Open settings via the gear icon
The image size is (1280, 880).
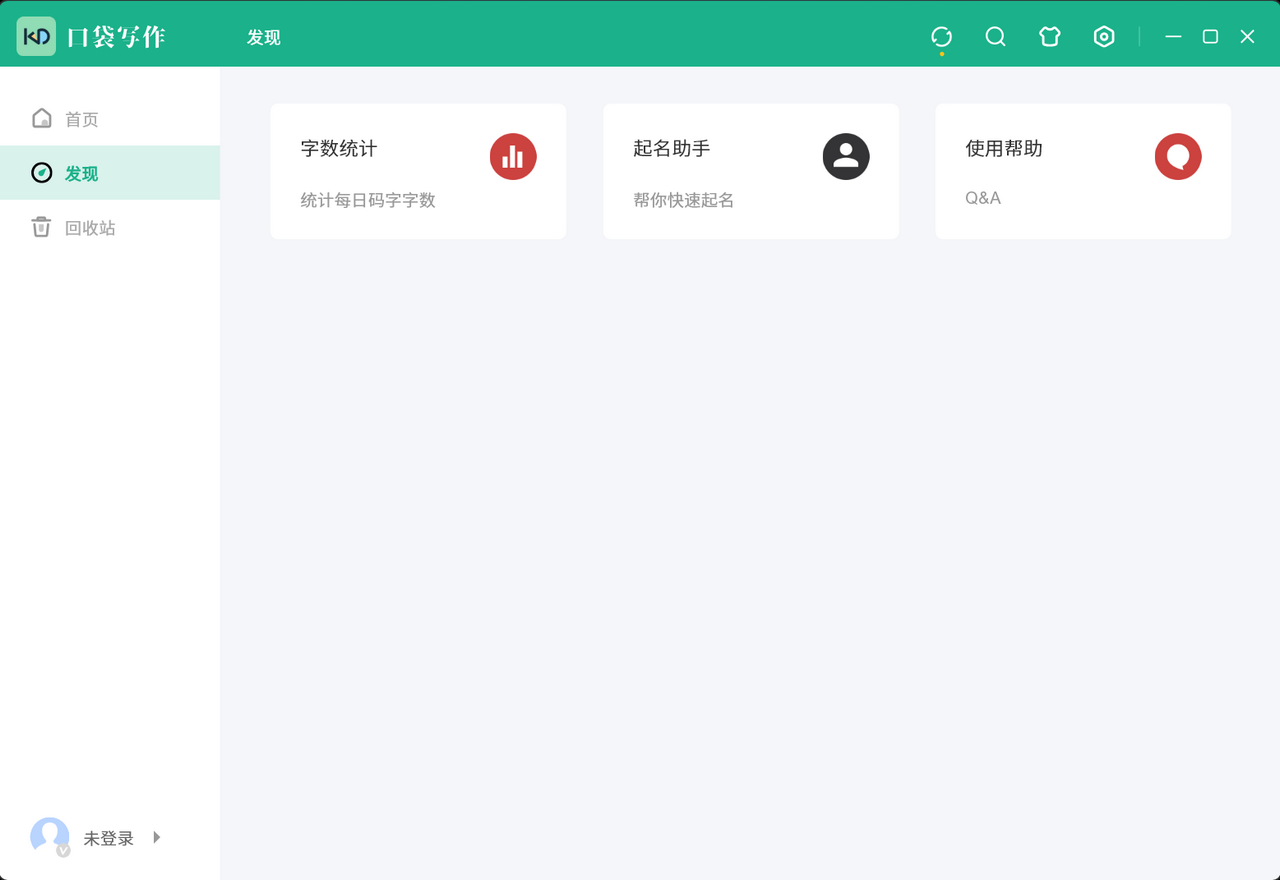[x=1104, y=36]
